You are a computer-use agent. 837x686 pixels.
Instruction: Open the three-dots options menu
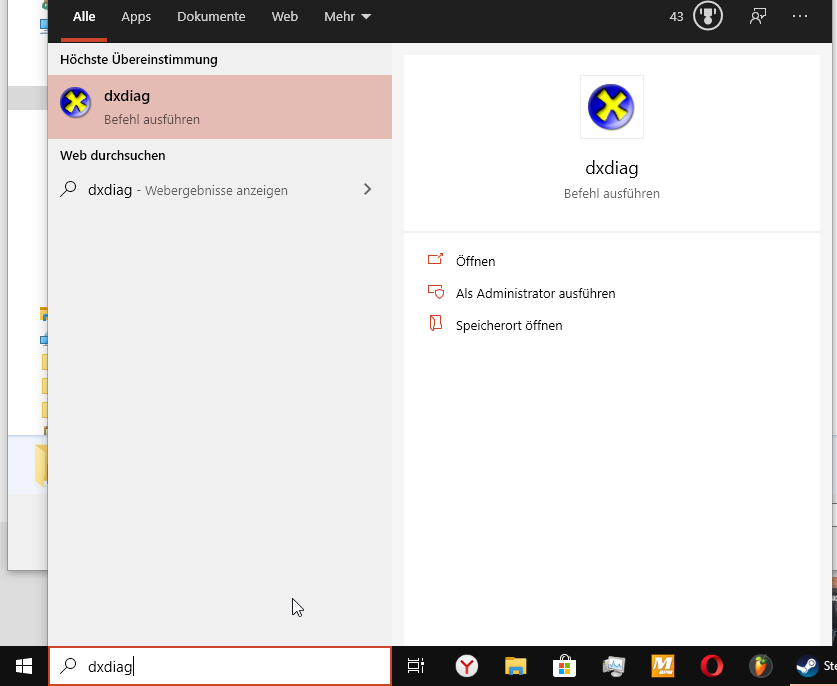pyautogui.click(x=800, y=16)
